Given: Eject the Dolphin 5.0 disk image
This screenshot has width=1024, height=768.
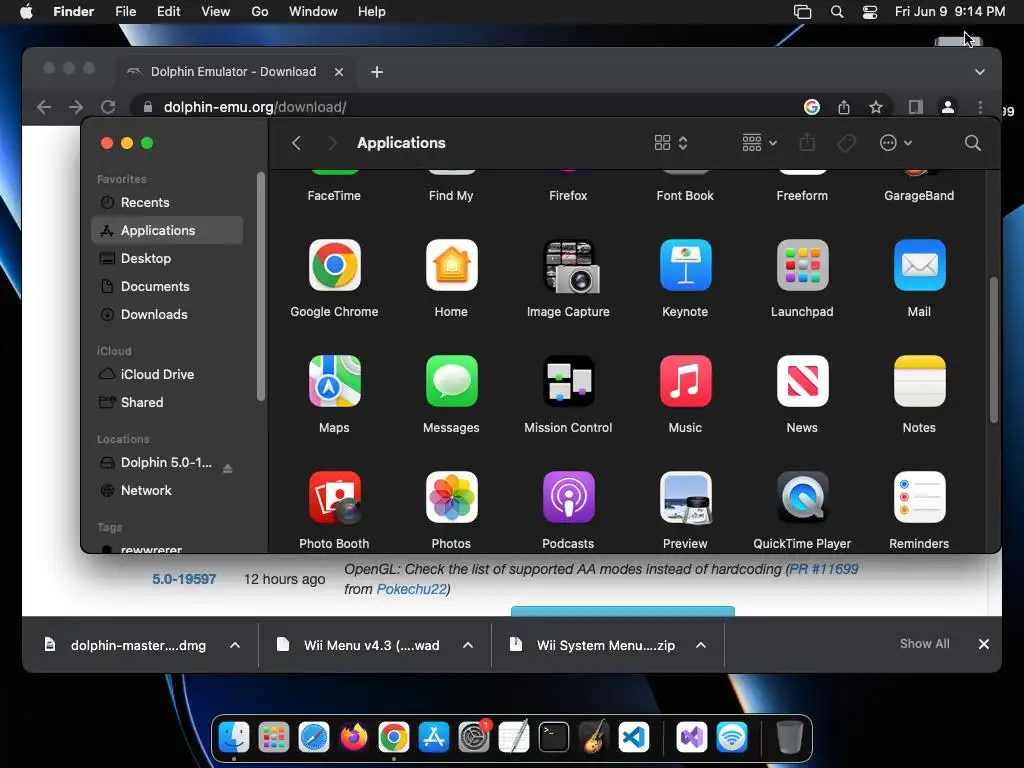Looking at the screenshot, I should click(x=227, y=468).
